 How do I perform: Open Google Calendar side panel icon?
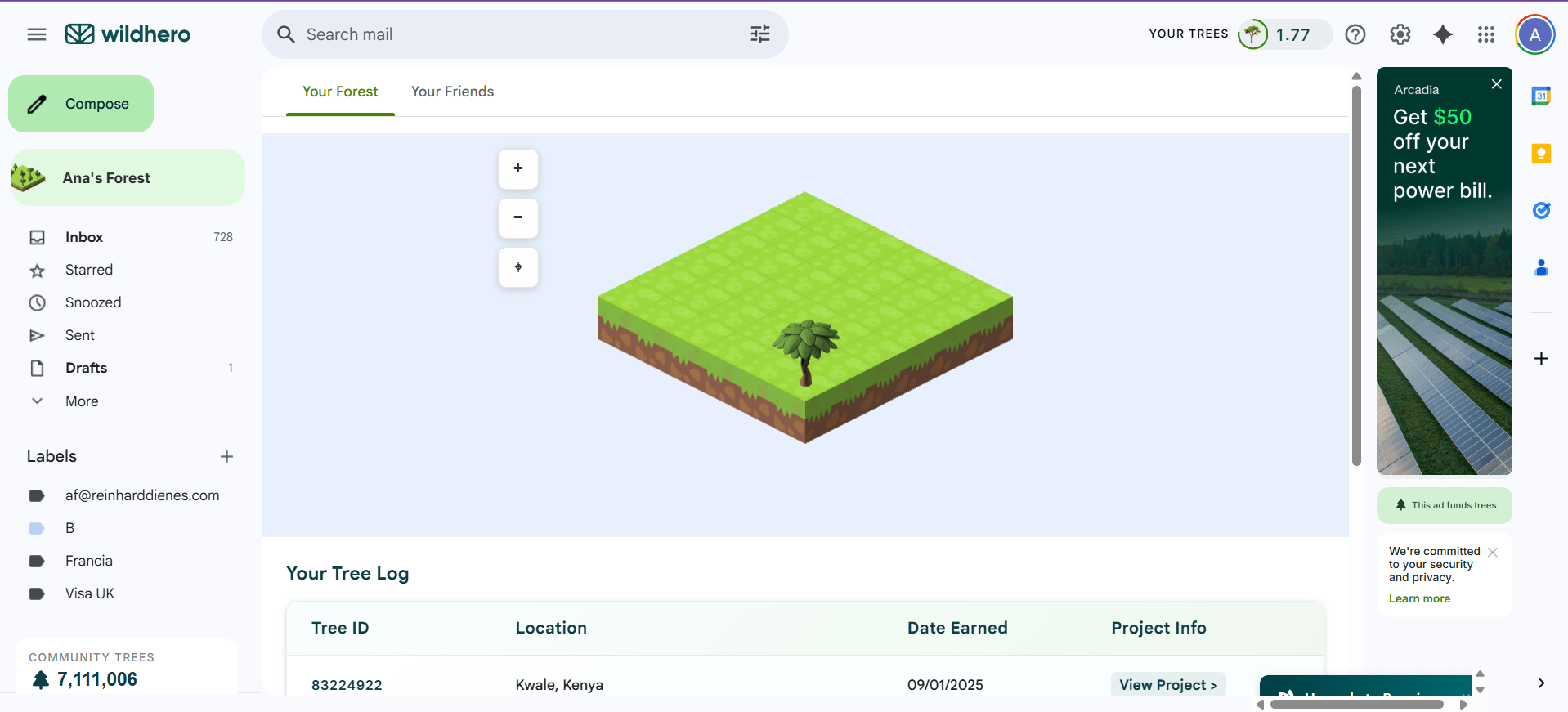(1541, 96)
